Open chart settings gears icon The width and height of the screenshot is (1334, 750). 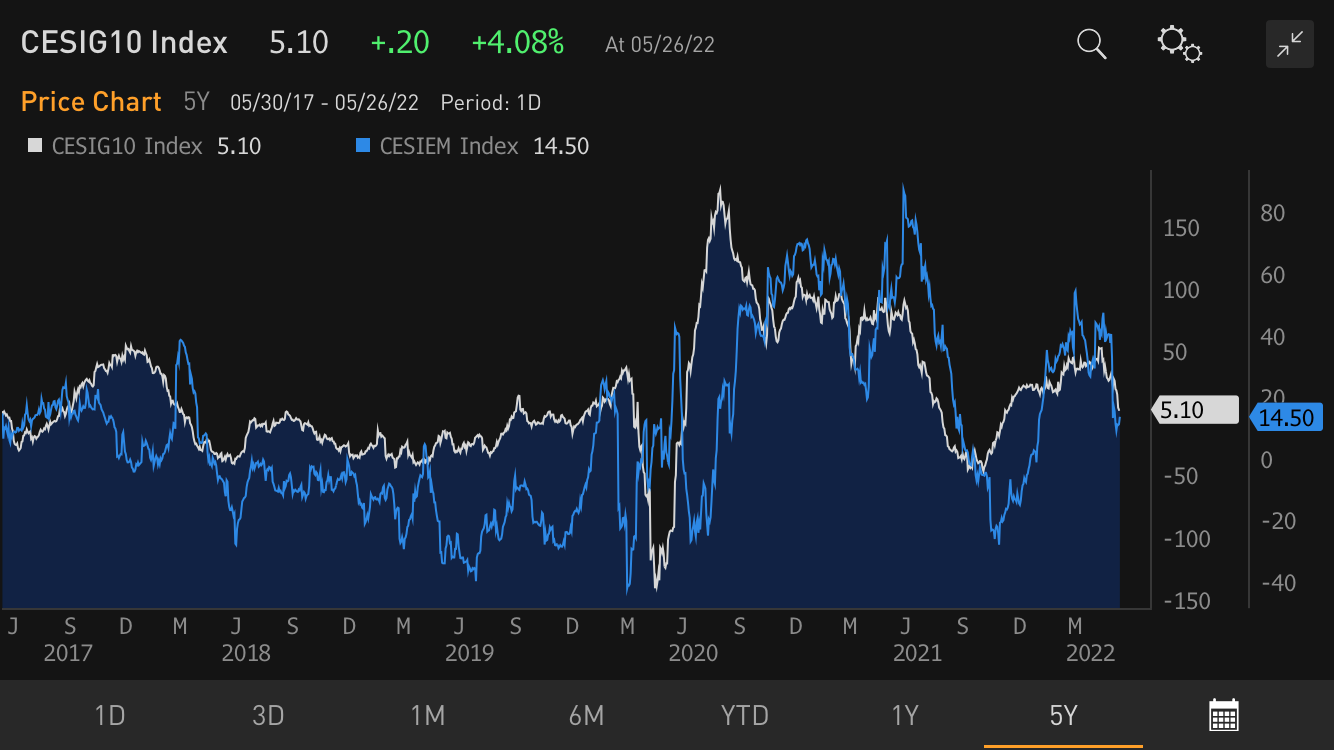pos(1179,44)
